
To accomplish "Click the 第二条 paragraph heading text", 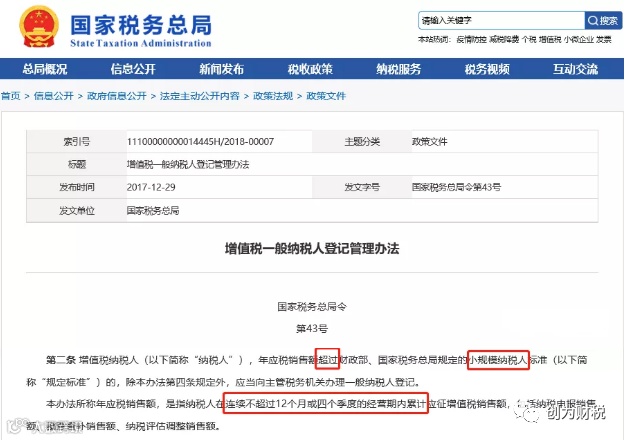I will tap(61, 360).
